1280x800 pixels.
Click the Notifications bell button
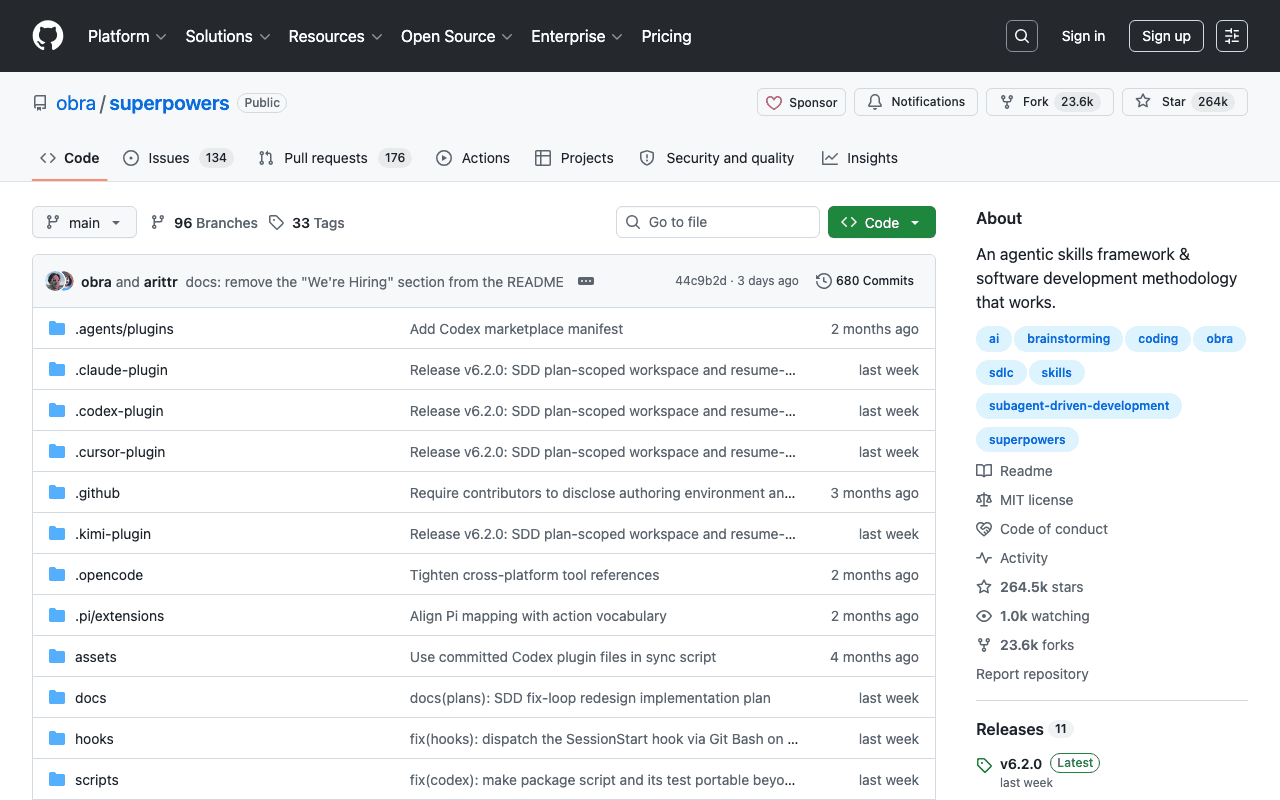916,102
